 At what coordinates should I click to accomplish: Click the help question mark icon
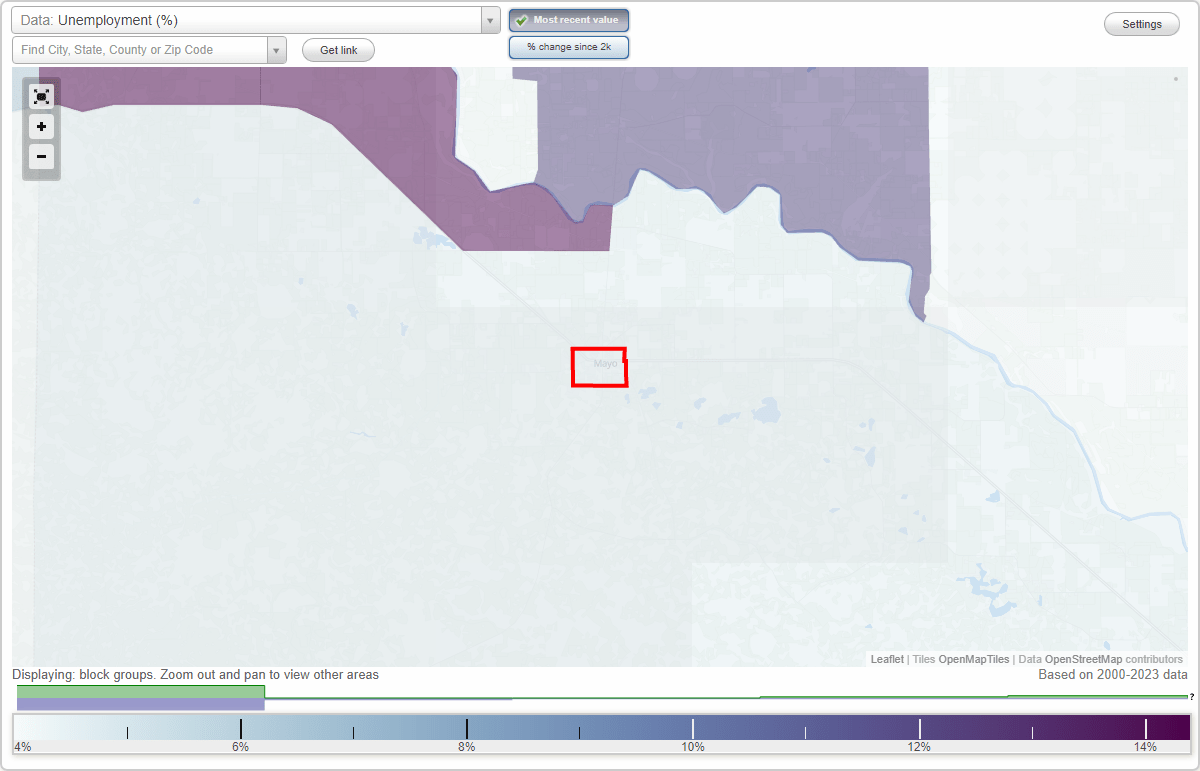click(x=1193, y=697)
